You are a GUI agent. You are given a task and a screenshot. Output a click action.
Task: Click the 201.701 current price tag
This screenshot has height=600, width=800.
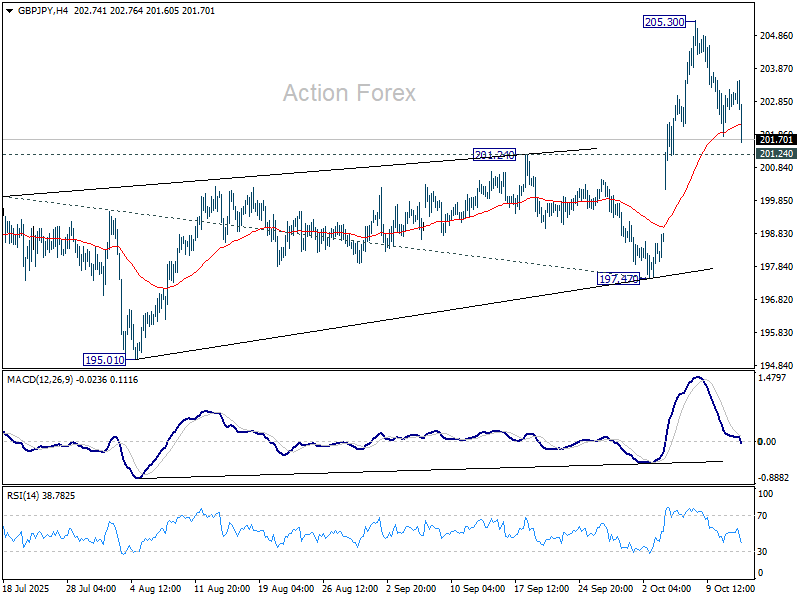pos(777,140)
